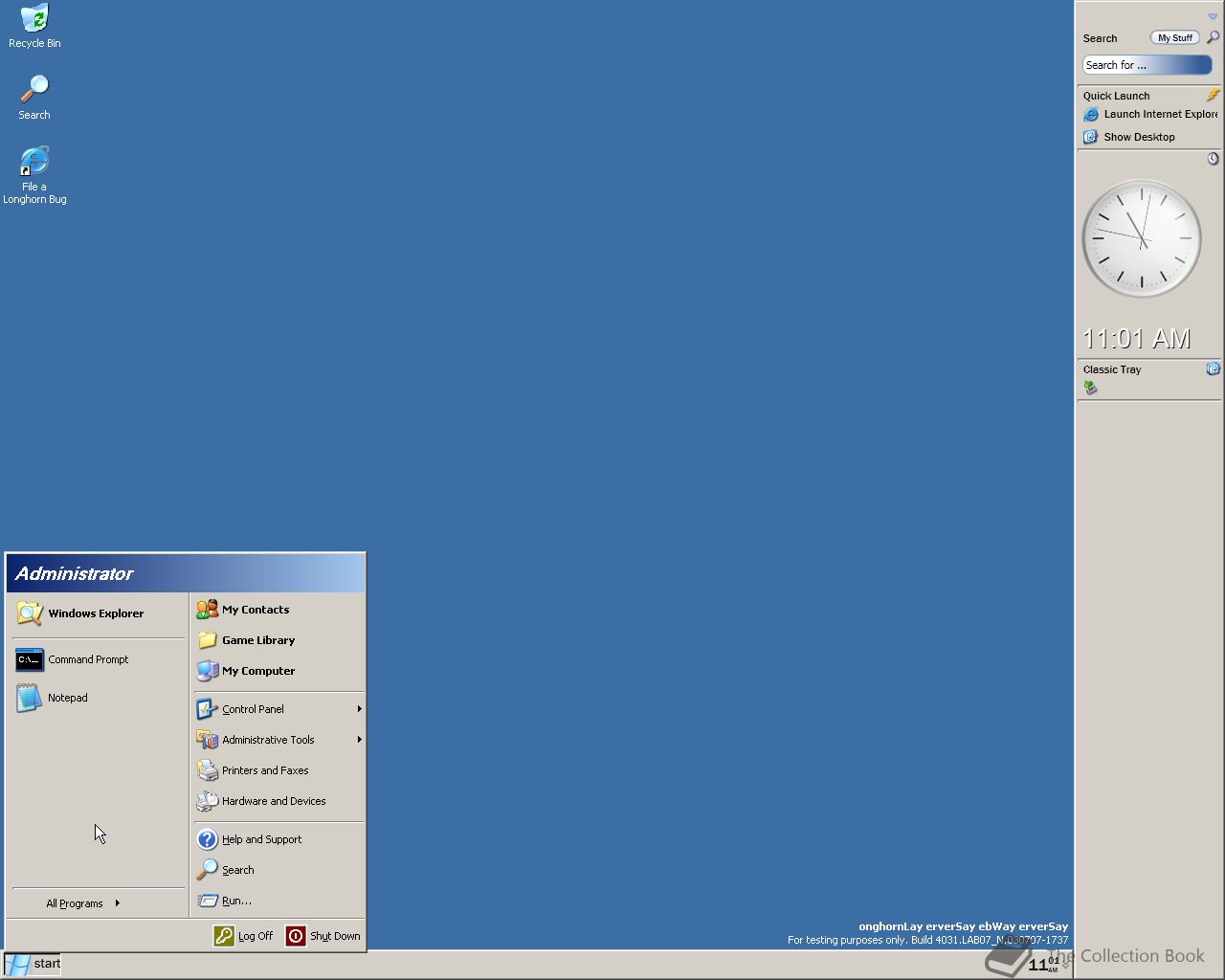Expand the Control Panel submenu arrow
Viewport: 1225px width, 980px height.
[x=359, y=709]
